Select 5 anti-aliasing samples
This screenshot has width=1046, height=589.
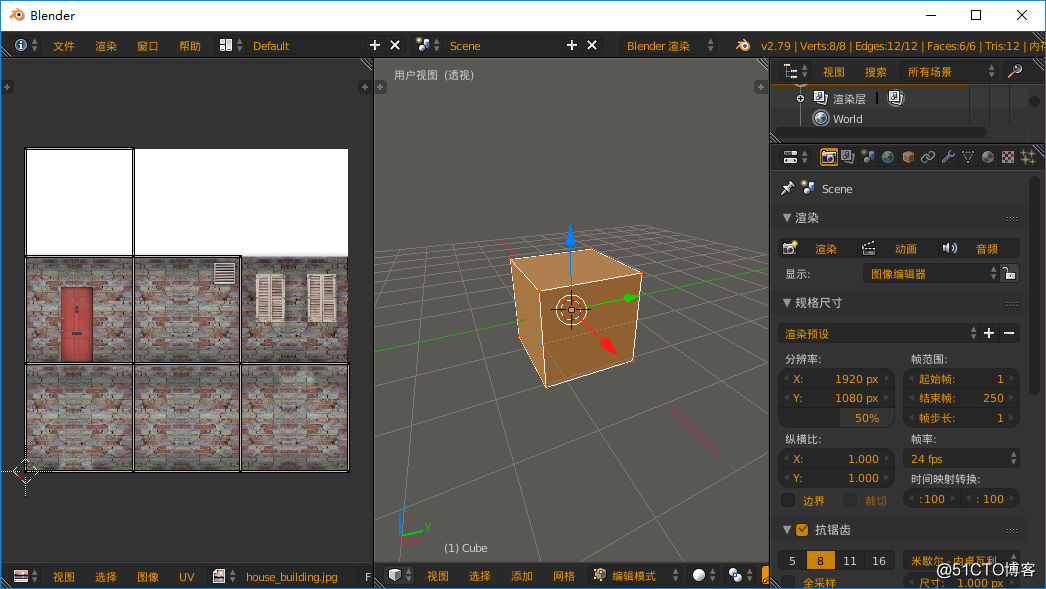click(x=793, y=560)
